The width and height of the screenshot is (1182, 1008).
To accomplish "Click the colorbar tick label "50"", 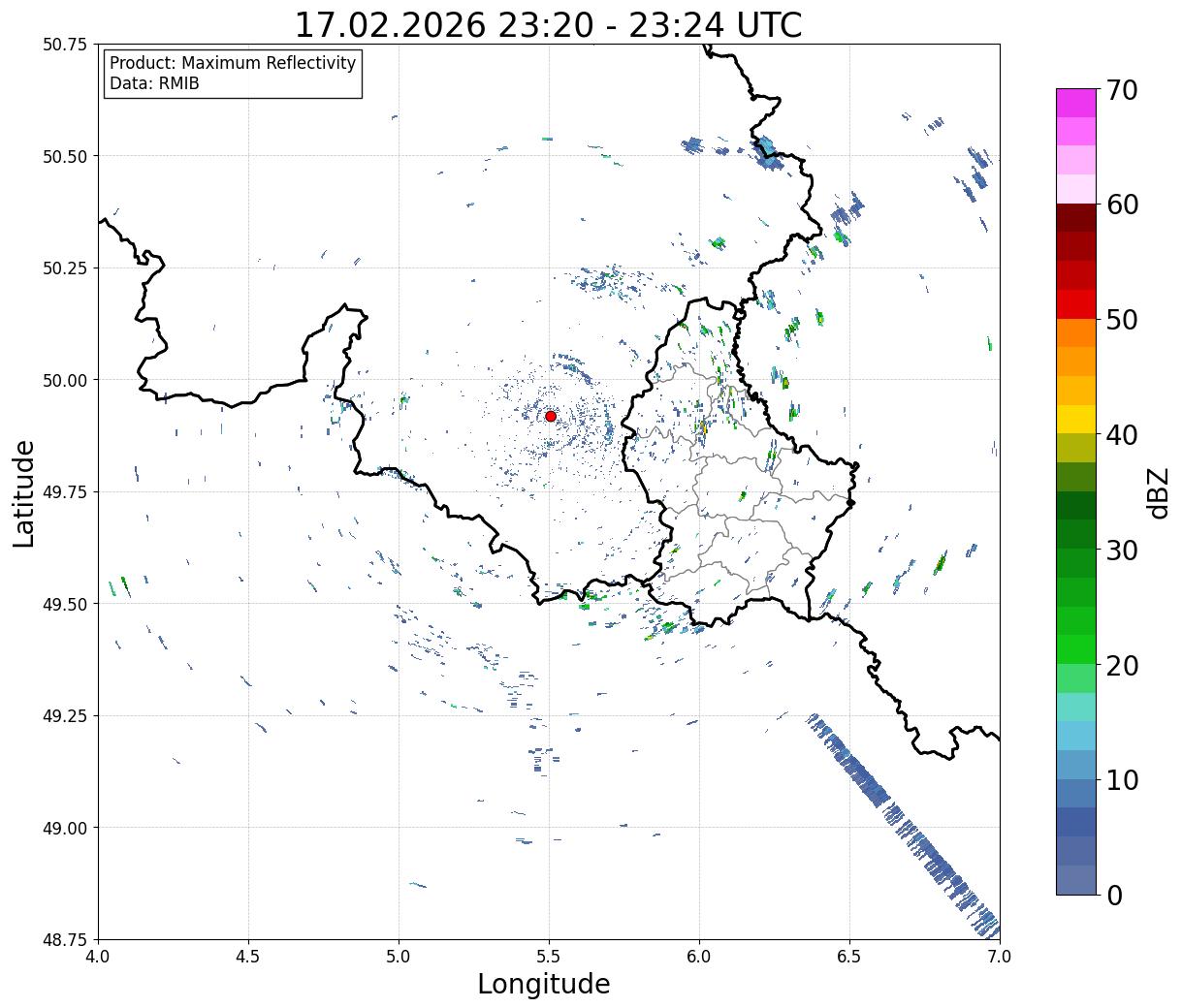I will (1122, 320).
